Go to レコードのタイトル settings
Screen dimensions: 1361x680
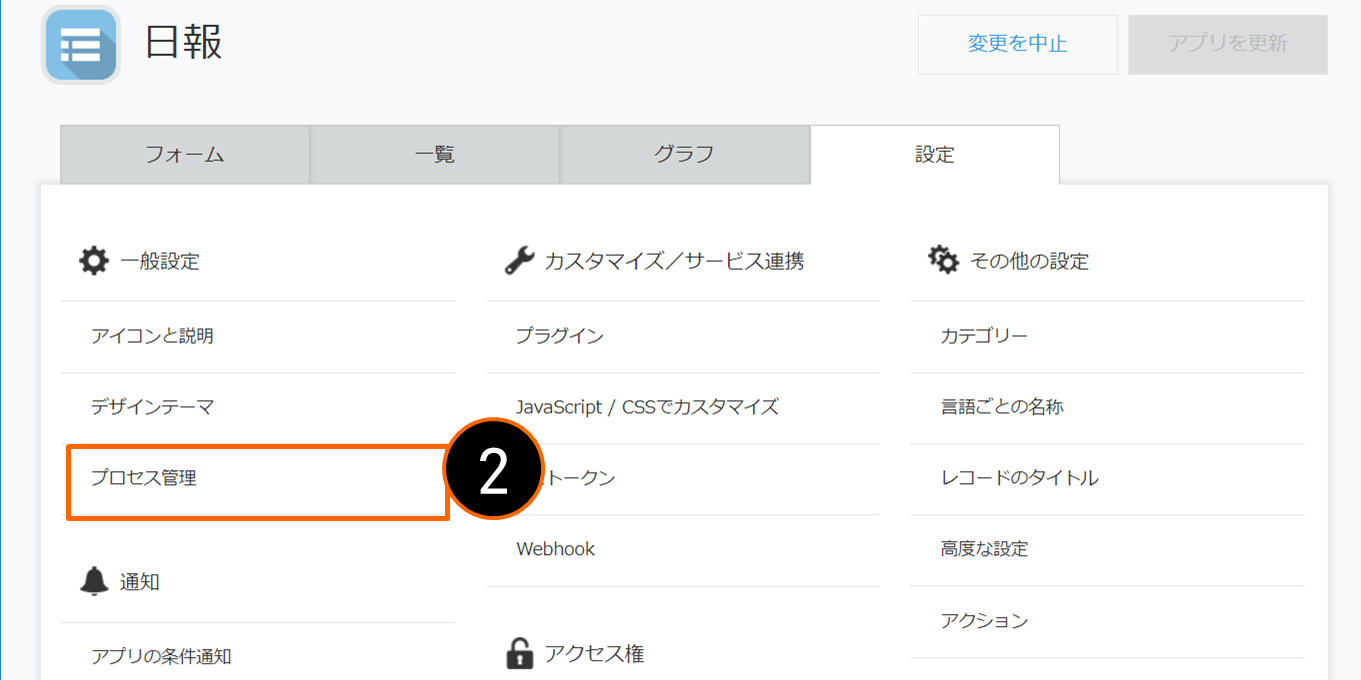1019,478
